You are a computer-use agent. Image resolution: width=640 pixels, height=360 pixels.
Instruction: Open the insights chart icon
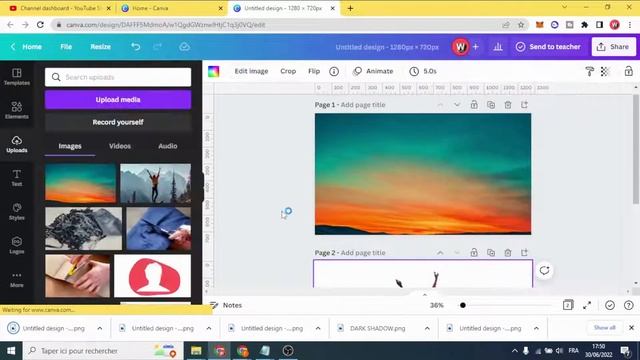(x=498, y=47)
